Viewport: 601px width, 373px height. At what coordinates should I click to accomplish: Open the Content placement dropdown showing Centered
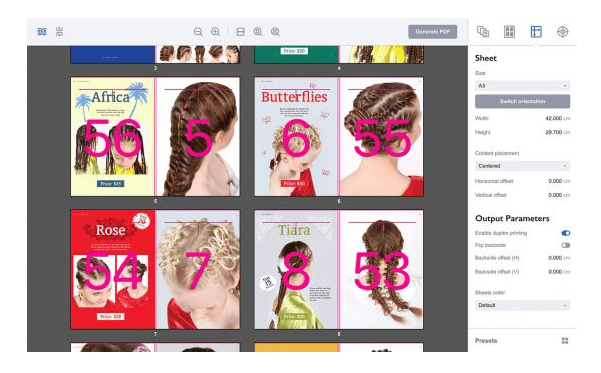coord(522,166)
